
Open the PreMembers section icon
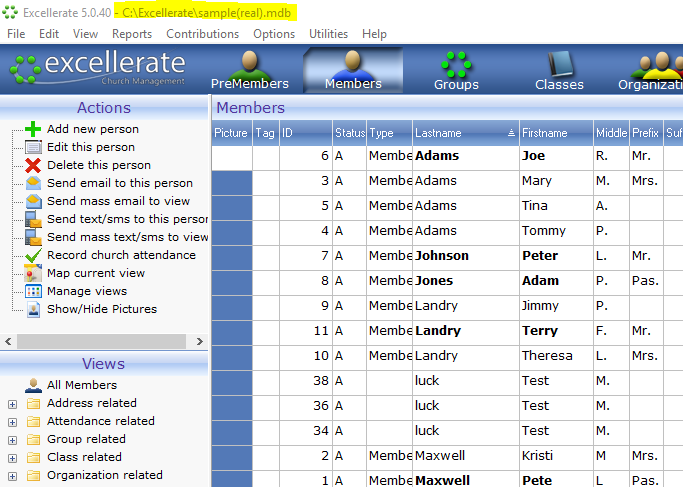tap(250, 71)
